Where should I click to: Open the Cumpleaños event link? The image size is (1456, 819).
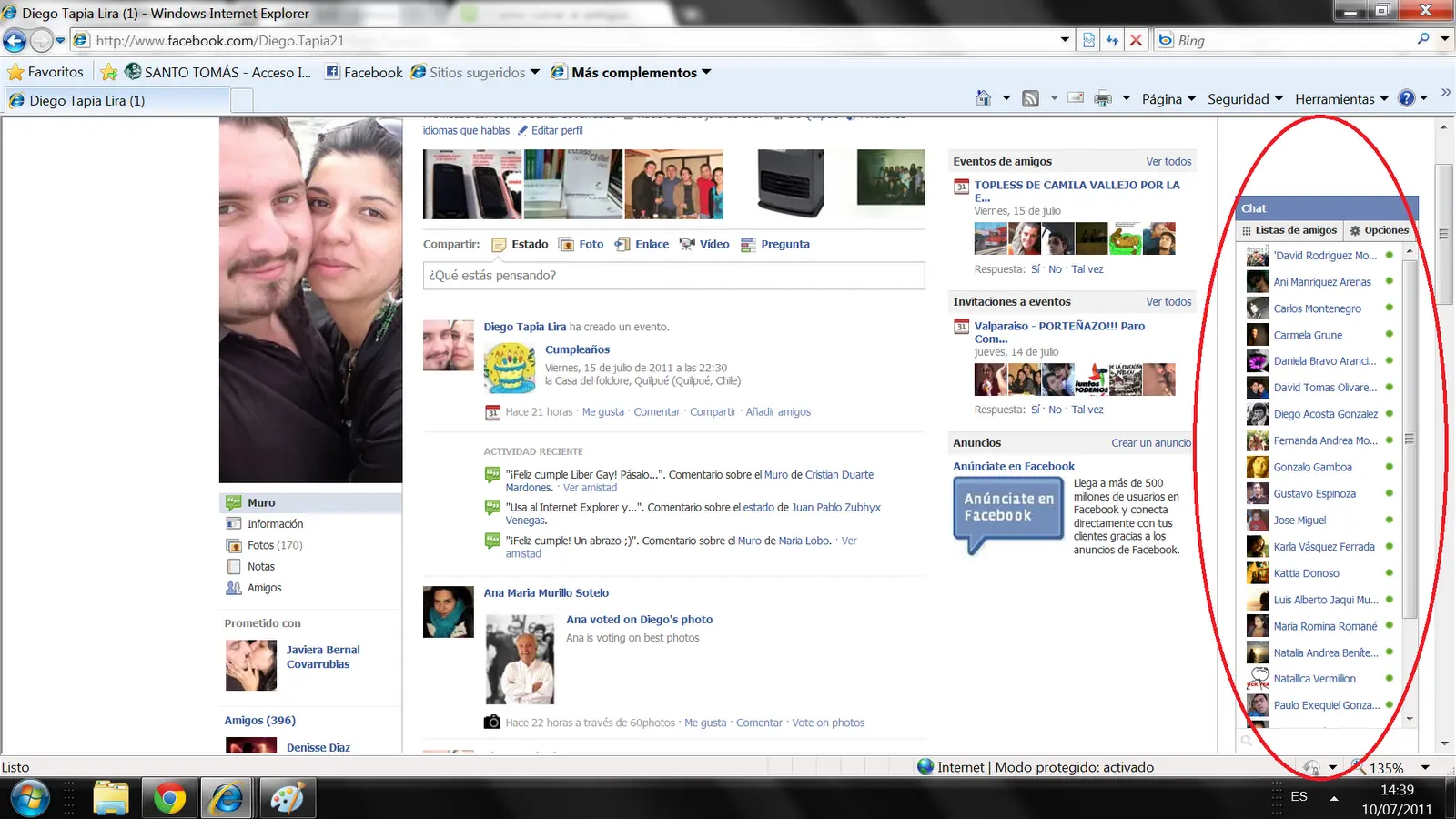[x=577, y=349]
